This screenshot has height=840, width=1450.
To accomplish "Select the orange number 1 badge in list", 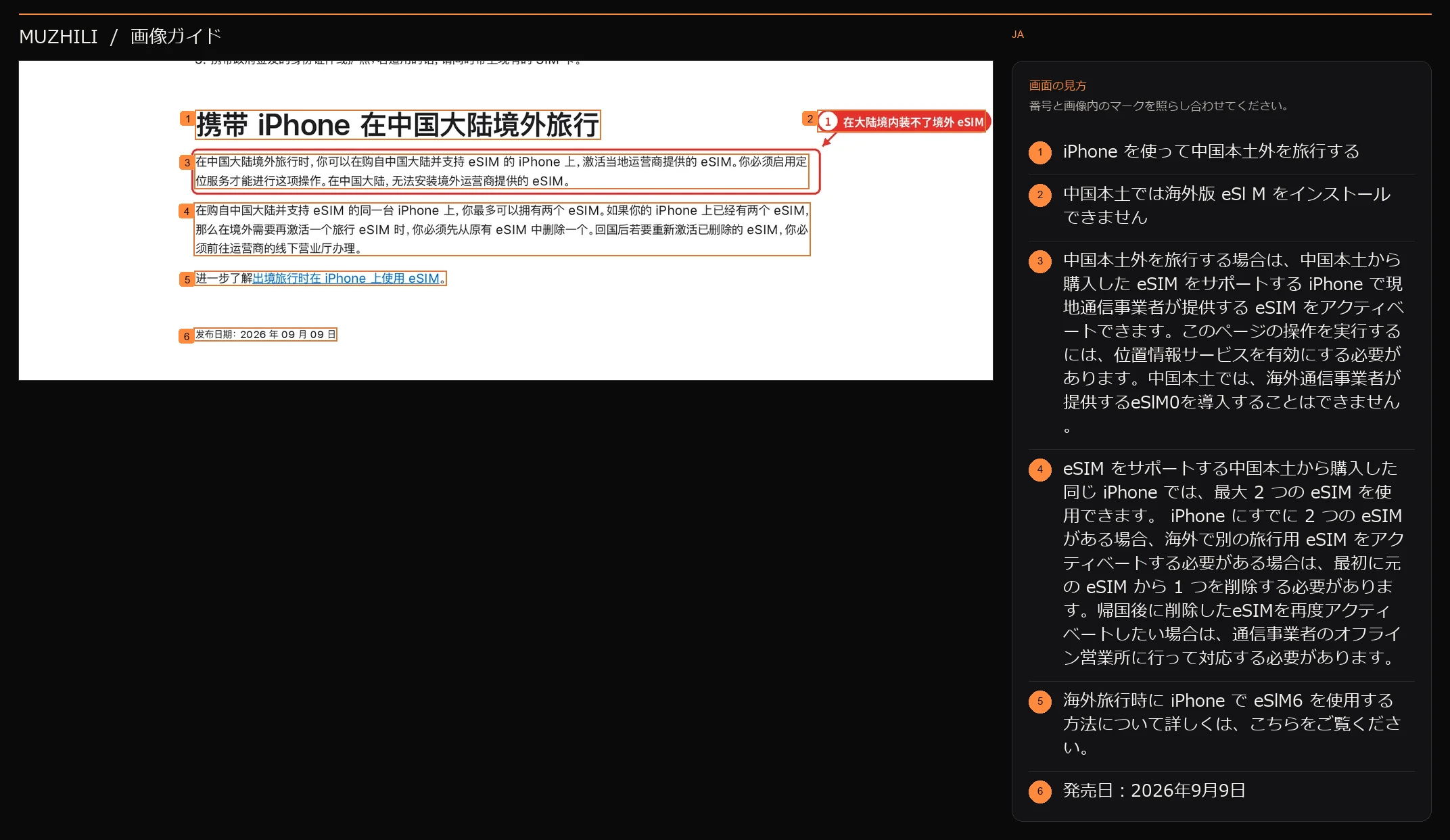I will [x=1039, y=152].
